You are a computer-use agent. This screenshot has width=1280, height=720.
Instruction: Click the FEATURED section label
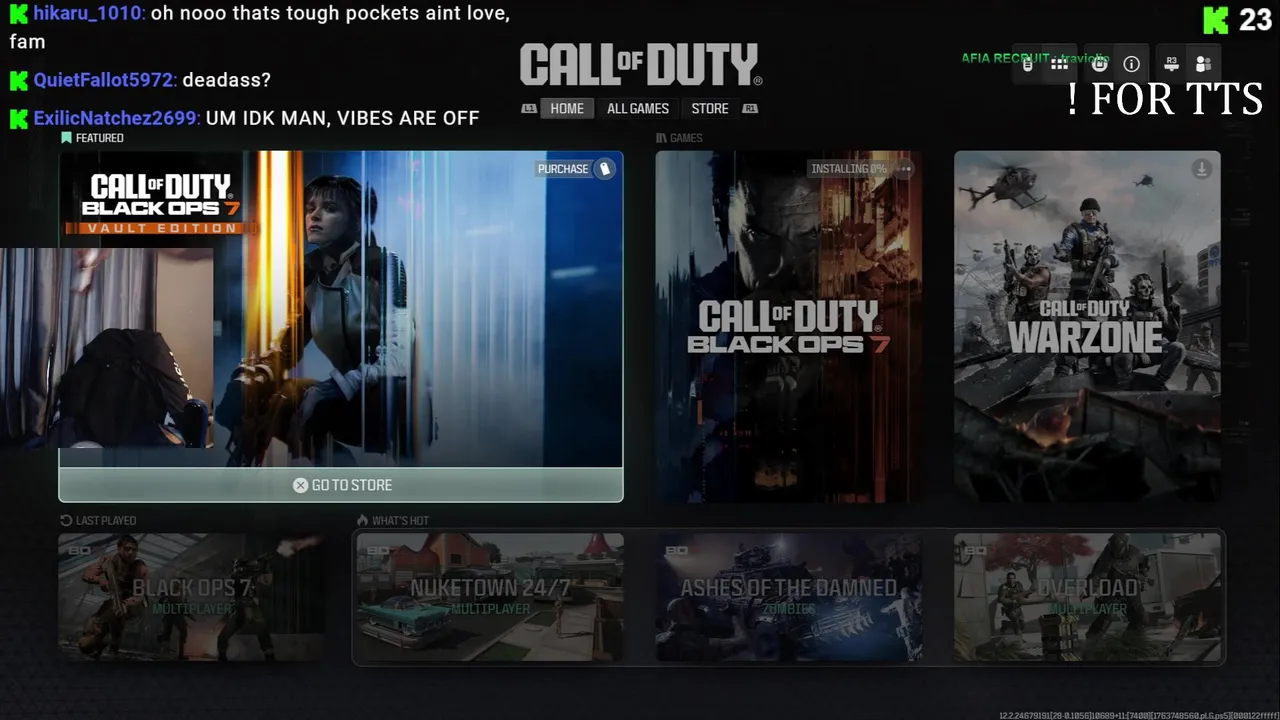click(100, 138)
